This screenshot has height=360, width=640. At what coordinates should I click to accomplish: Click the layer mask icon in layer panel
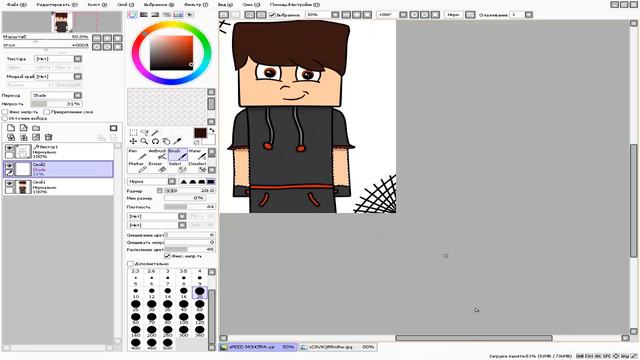click(113, 128)
